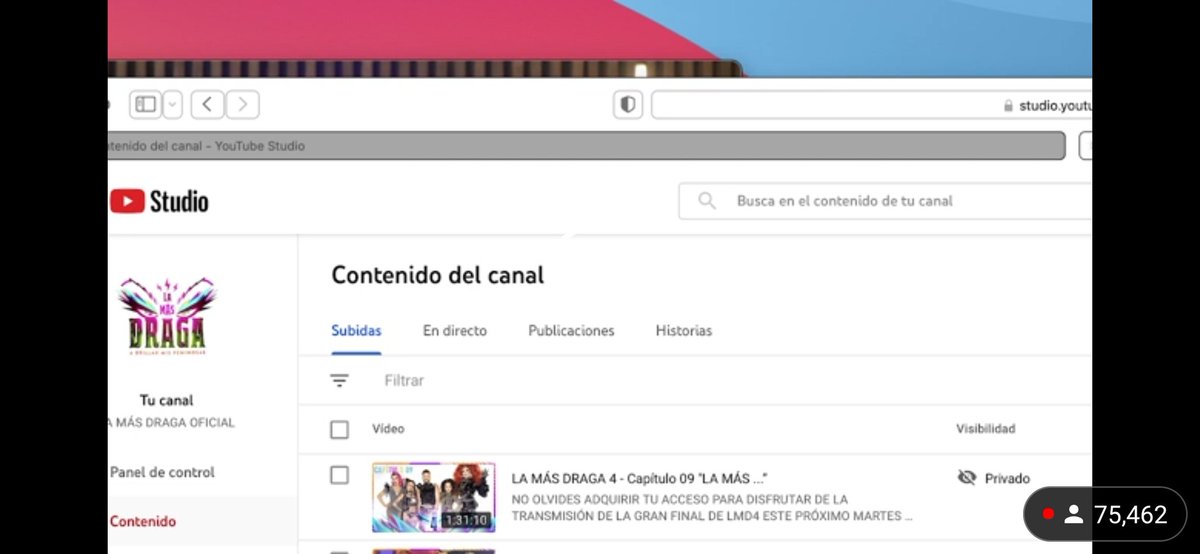The height and width of the screenshot is (554, 1200).
Task: Open the Publicaciones tab
Action: 571,331
